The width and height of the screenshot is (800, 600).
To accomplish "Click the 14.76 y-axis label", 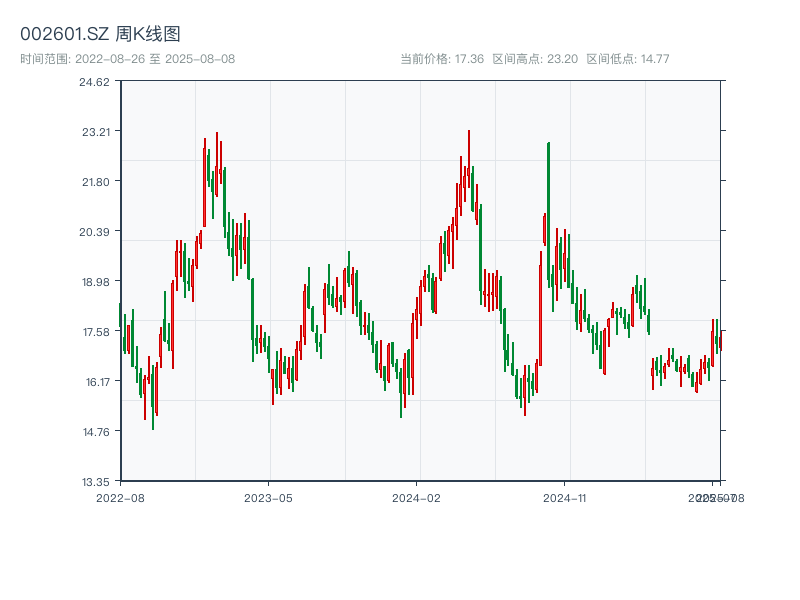I will pyautogui.click(x=96, y=432).
